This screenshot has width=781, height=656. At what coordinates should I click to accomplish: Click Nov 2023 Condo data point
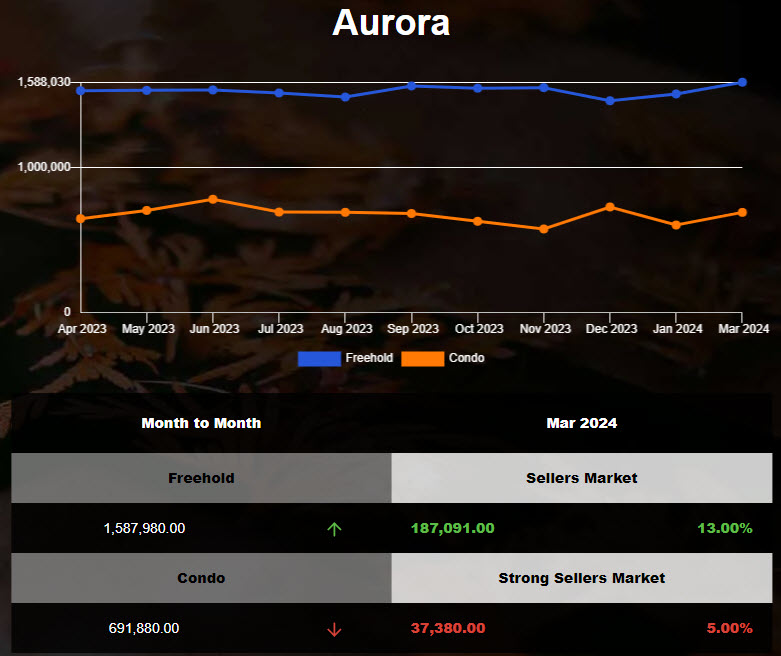pos(544,229)
